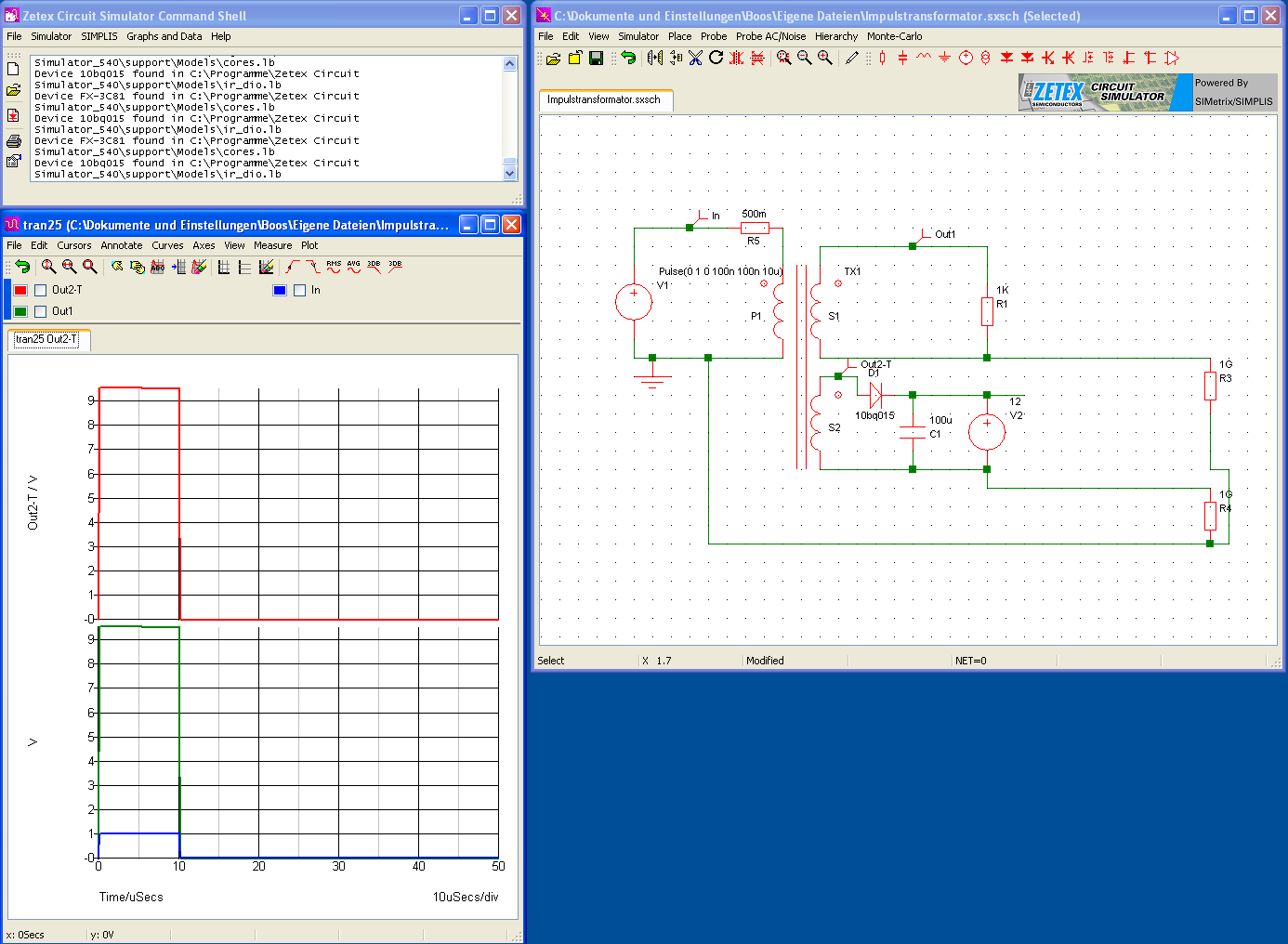Open the Probe AC/Noise menu
This screenshot has height=944, width=1288.
(771, 36)
